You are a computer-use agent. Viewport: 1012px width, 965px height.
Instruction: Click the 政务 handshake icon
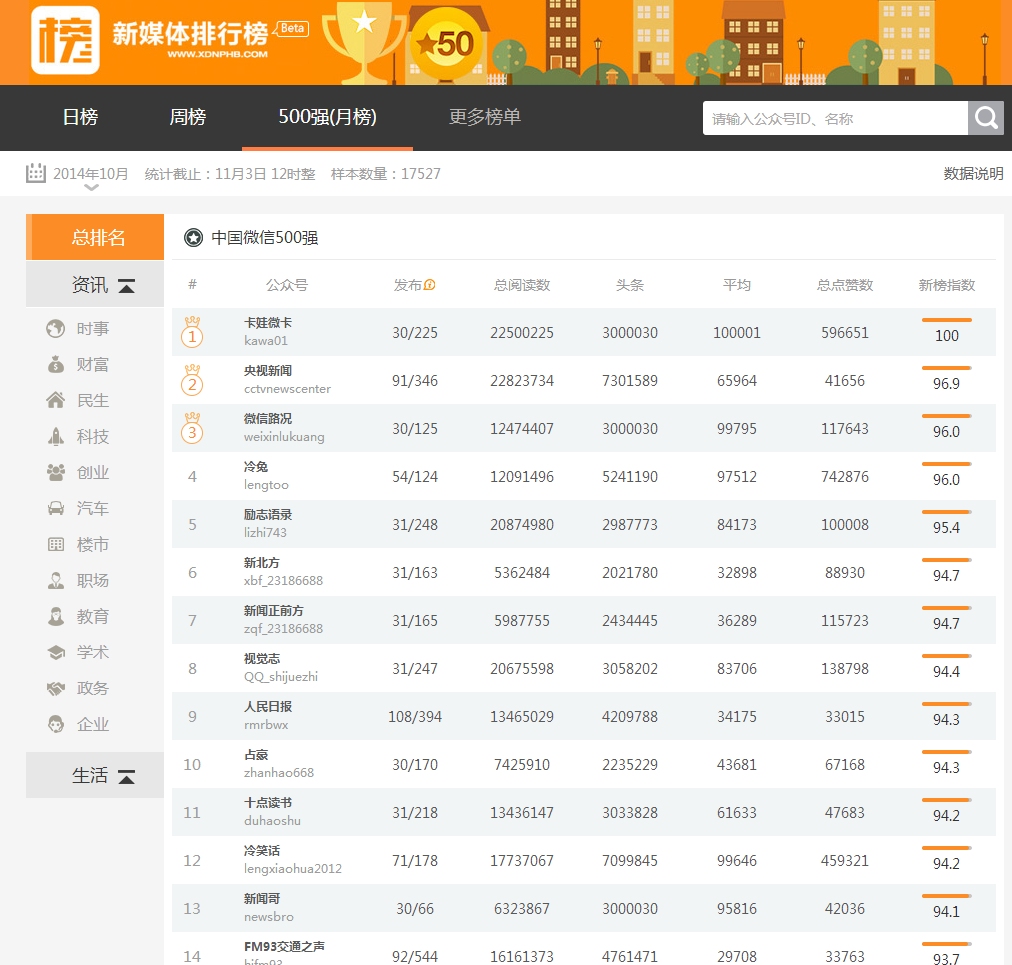click(x=56, y=688)
